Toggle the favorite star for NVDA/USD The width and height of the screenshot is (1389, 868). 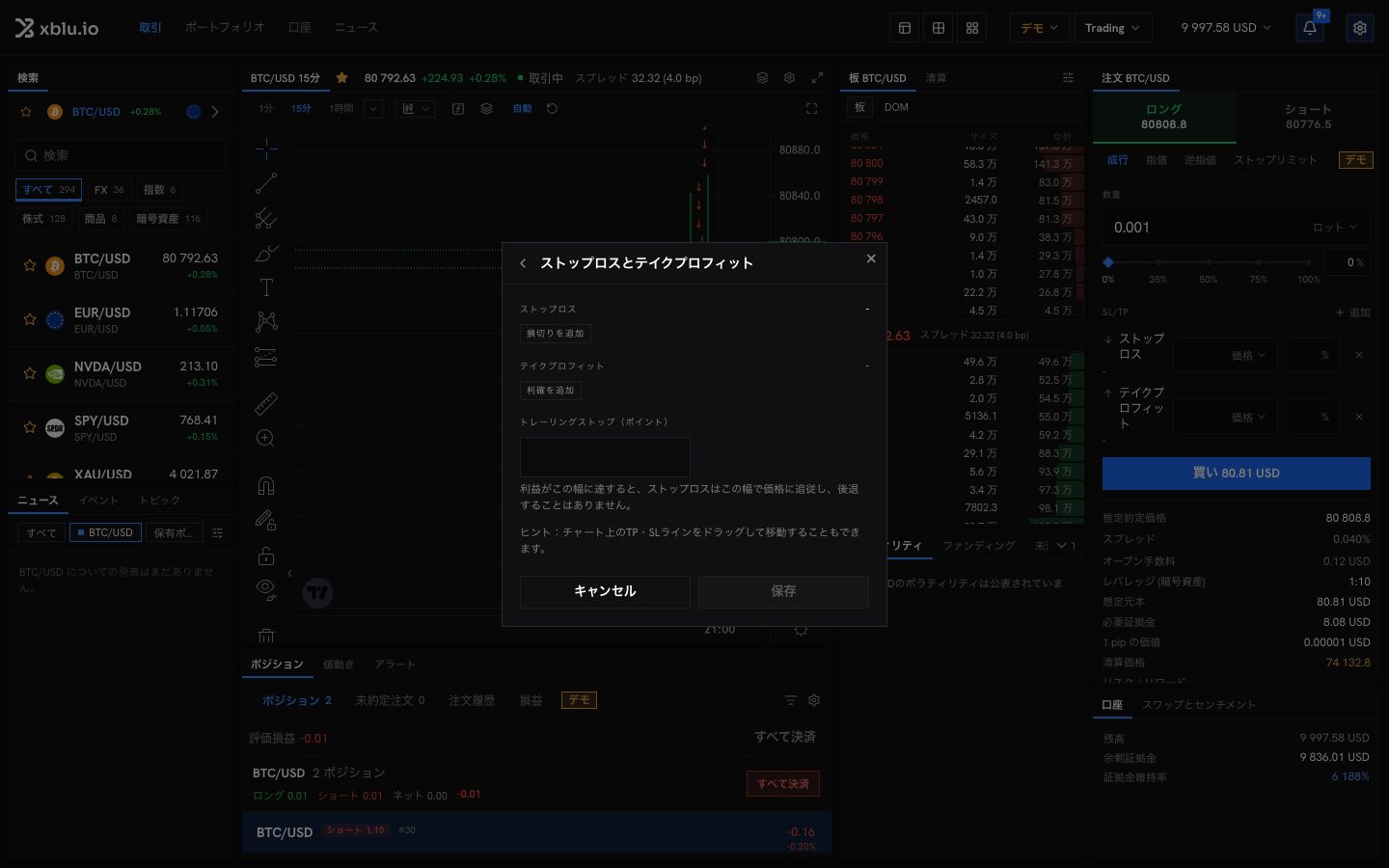(x=29, y=373)
